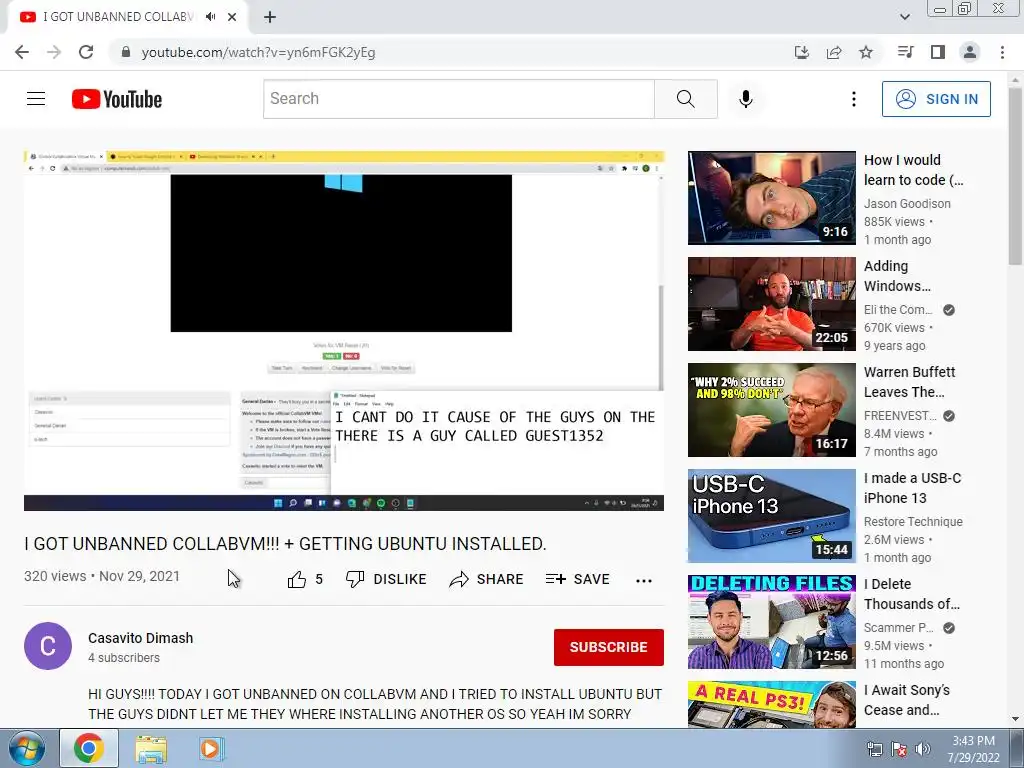View site information lock icon
Viewport: 1024px width, 768px height.
126,52
